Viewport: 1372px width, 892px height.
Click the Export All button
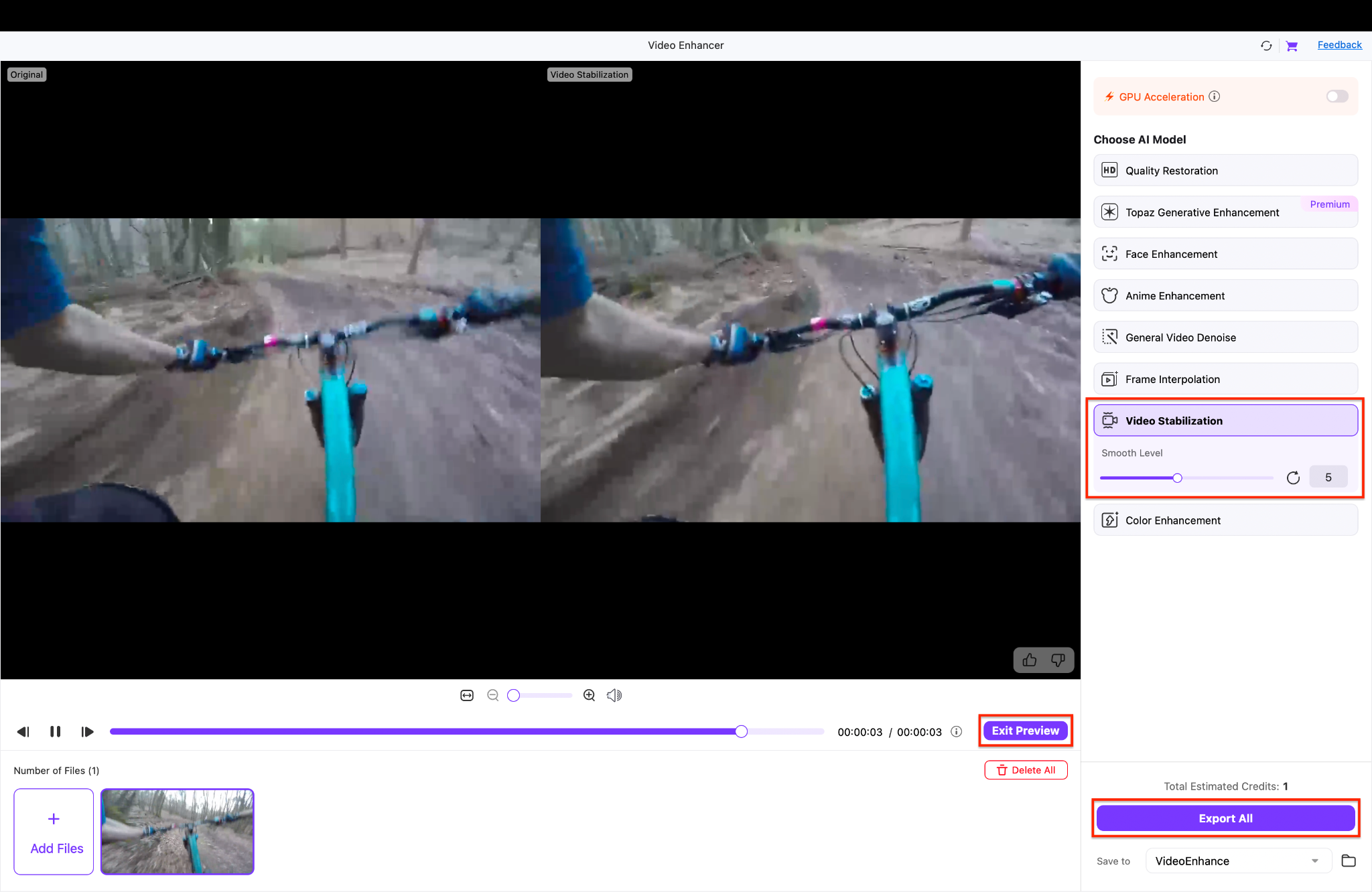(1225, 818)
